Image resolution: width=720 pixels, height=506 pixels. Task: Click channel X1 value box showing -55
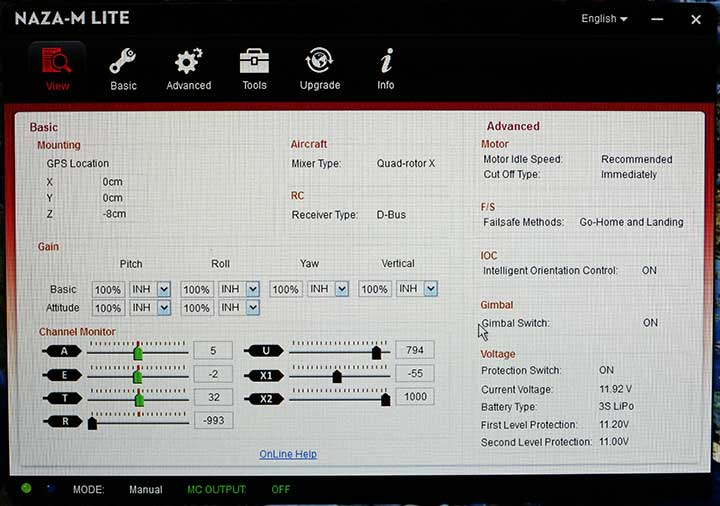click(415, 373)
